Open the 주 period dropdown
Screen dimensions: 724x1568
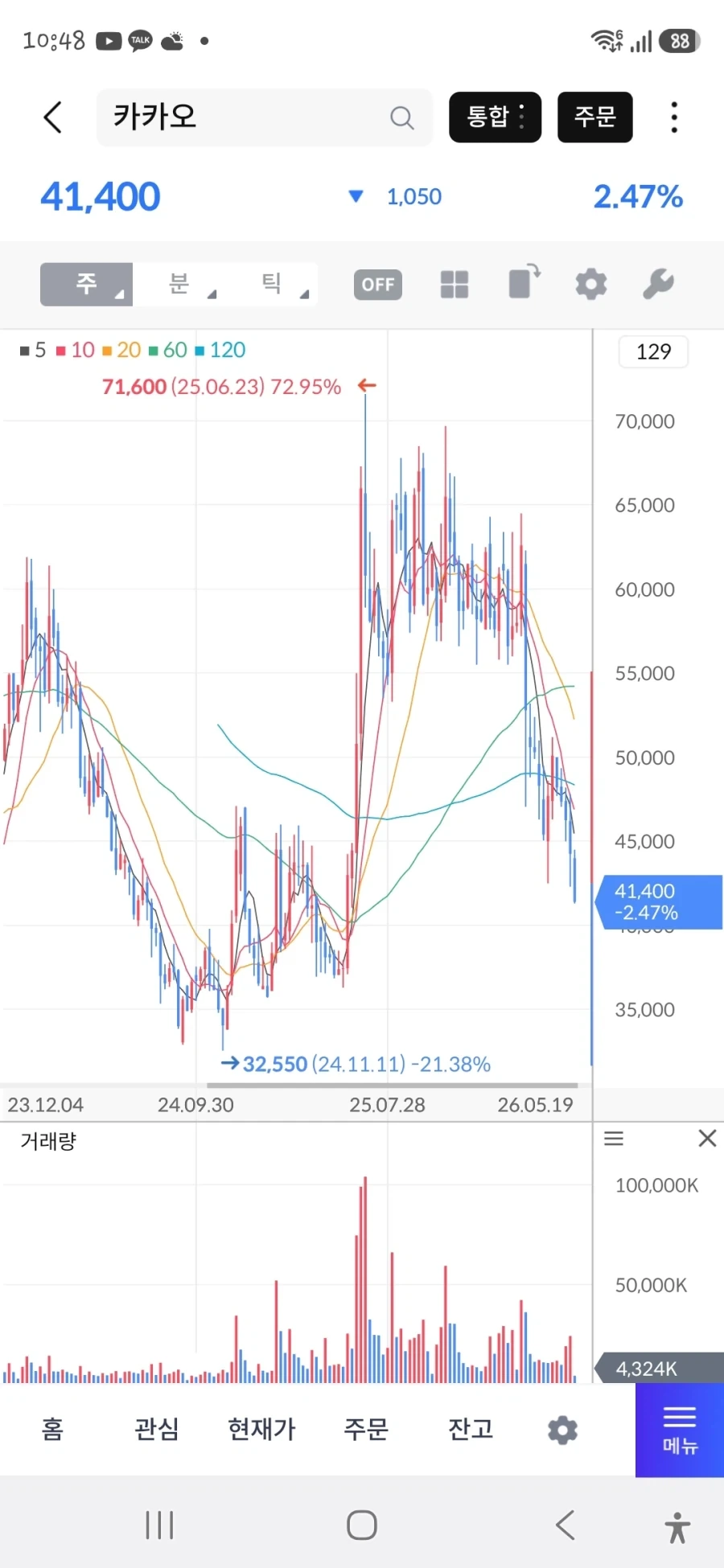(x=86, y=284)
